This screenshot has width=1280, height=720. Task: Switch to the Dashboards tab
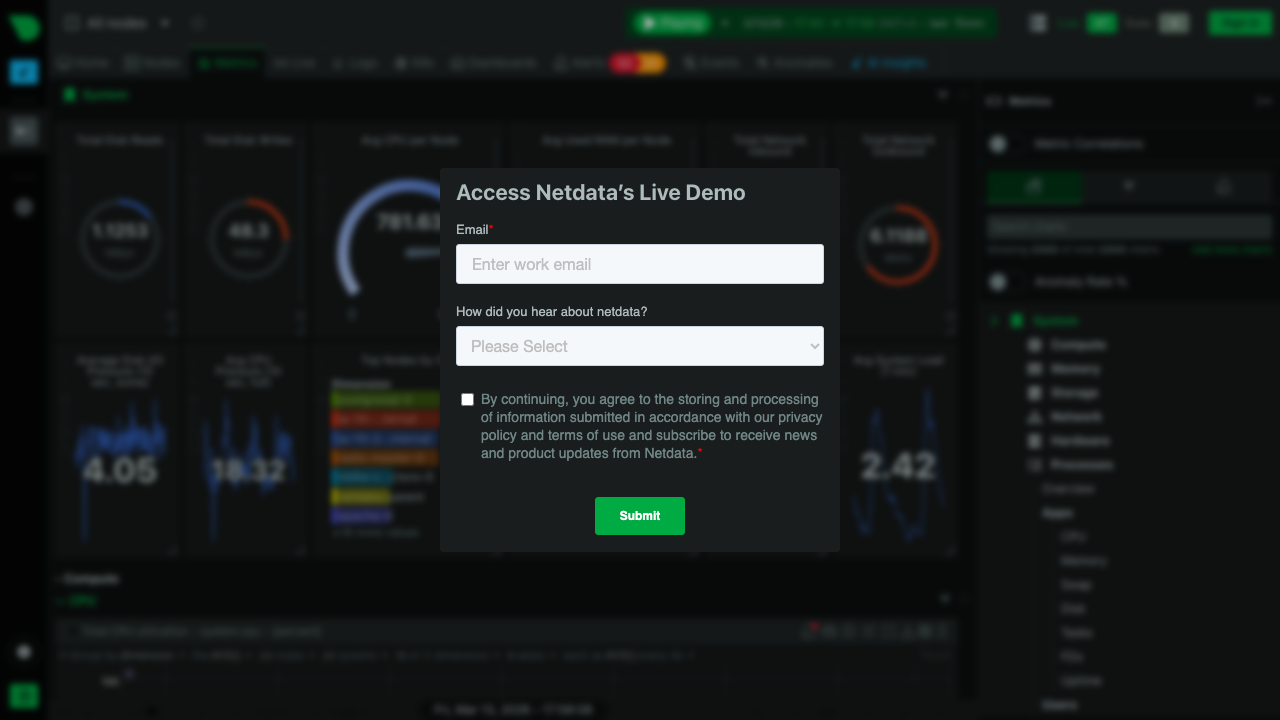pos(494,62)
